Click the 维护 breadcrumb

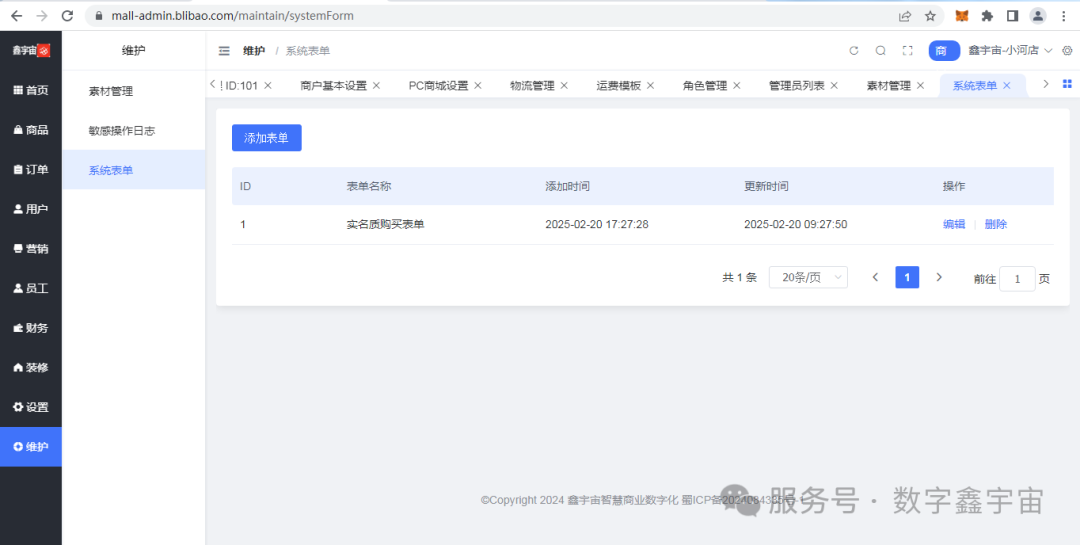(x=253, y=51)
